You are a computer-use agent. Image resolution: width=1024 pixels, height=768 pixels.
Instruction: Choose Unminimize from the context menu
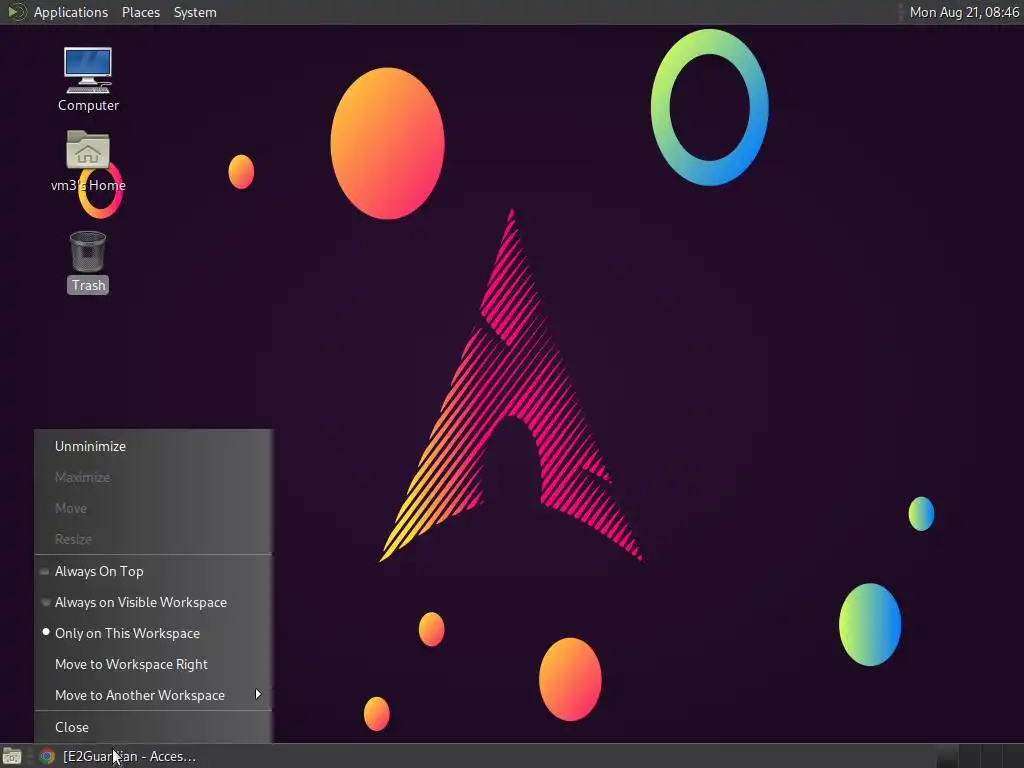[153, 446]
